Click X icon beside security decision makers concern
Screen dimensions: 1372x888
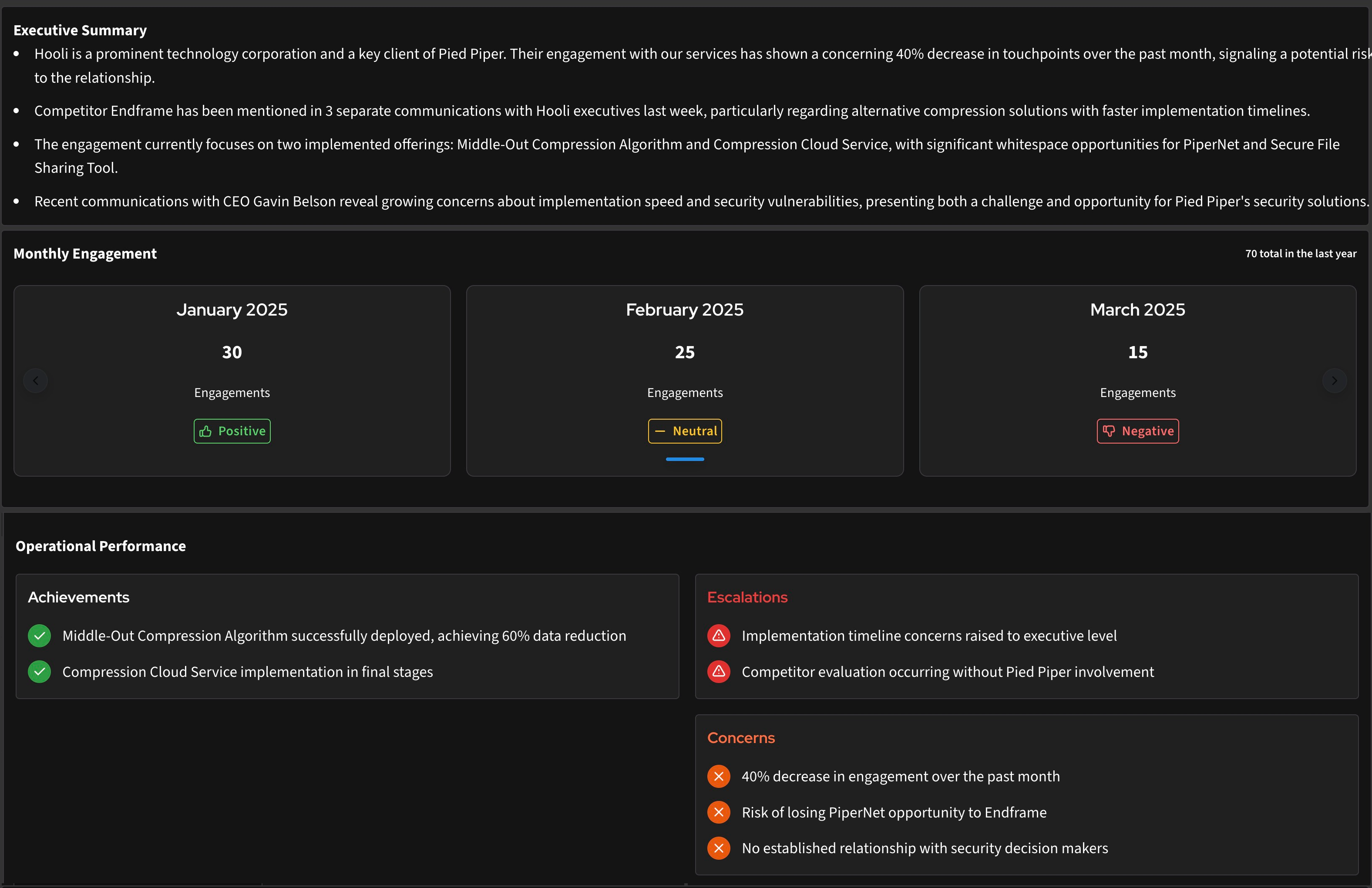click(718, 848)
